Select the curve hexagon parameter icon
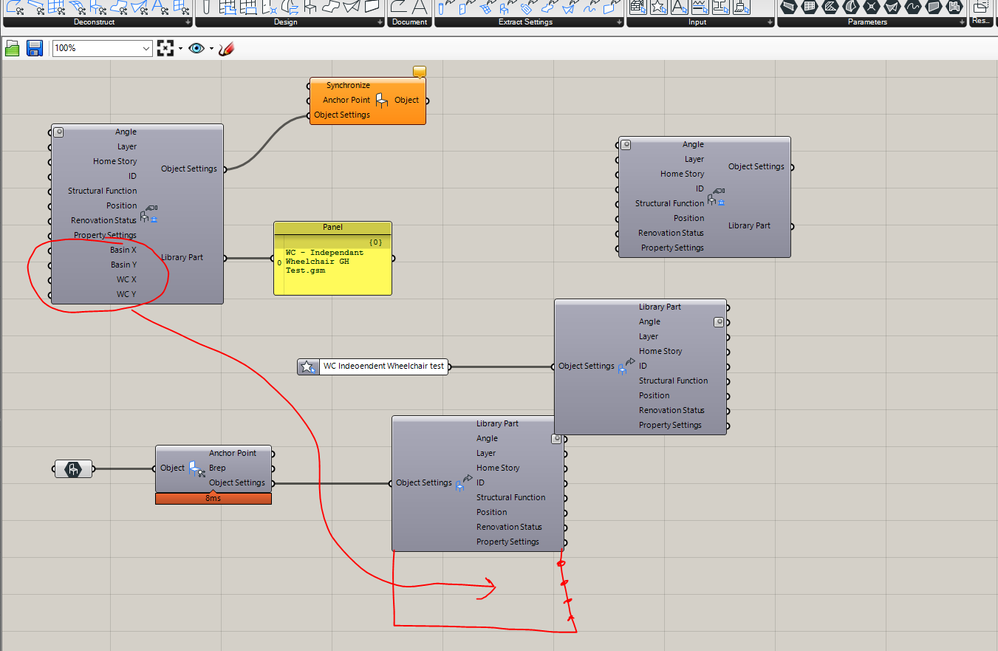The width and height of the screenshot is (998, 651). [913, 6]
